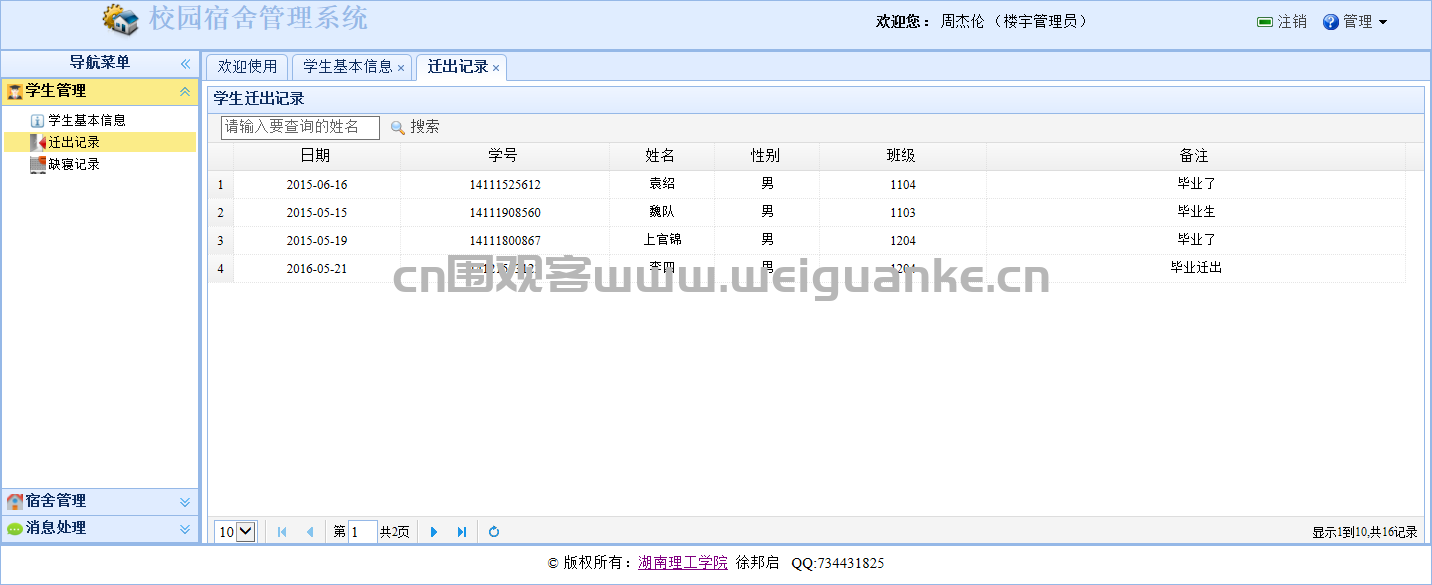Open the 湖南理工学院 footer link
This screenshot has width=1432, height=585.
click(683, 563)
